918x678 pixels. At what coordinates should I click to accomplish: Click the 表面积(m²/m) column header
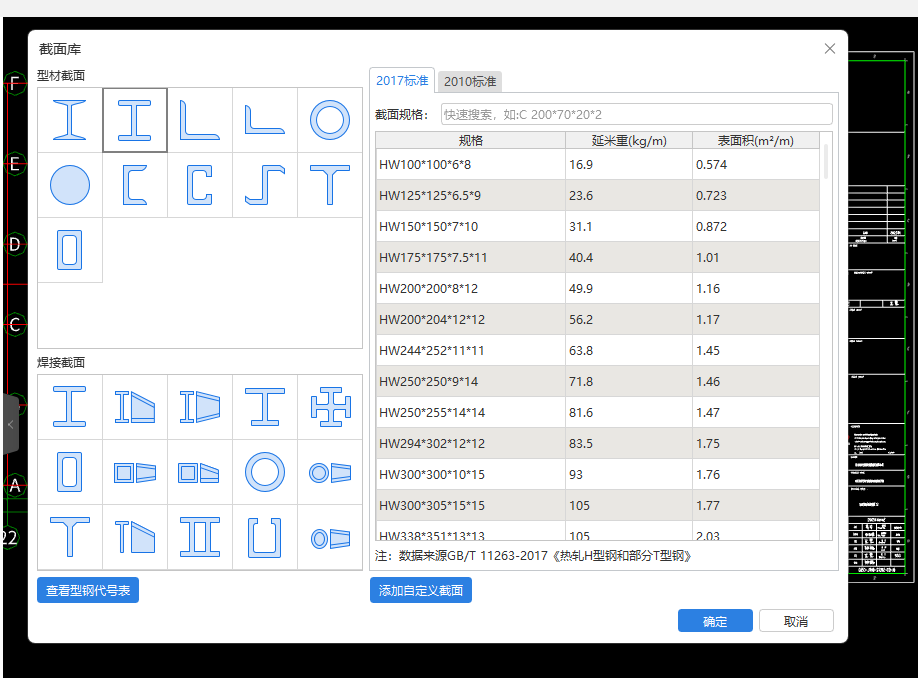click(x=756, y=141)
